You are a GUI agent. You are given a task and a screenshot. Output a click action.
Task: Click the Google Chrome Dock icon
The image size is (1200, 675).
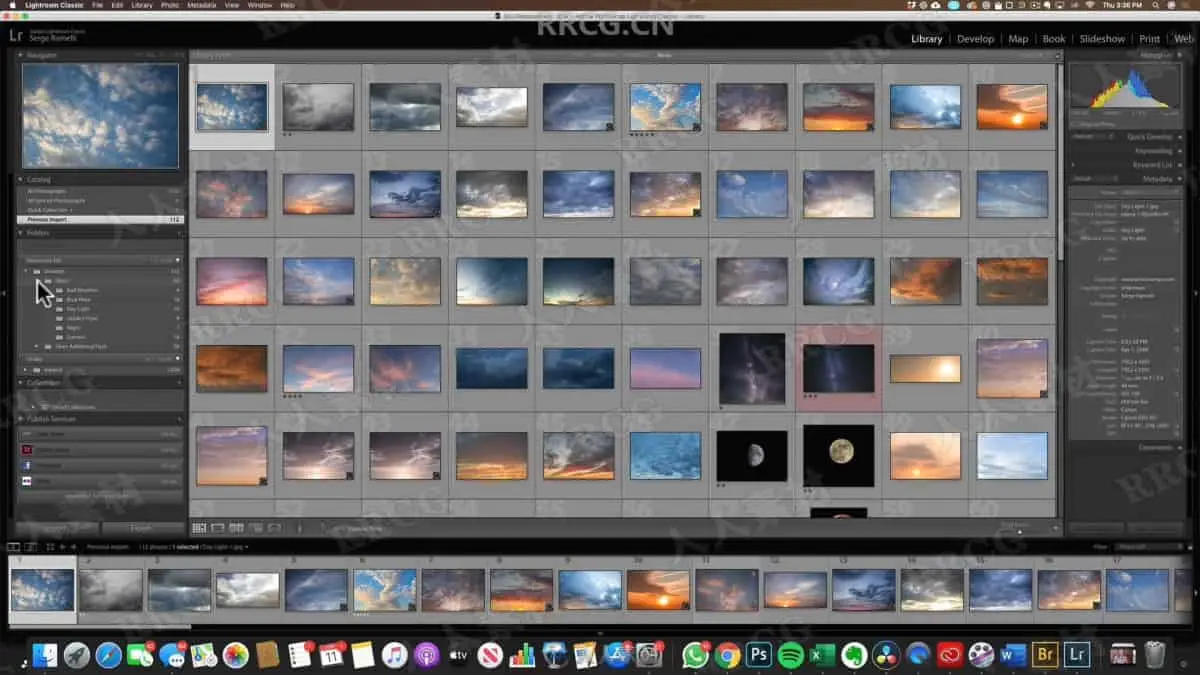tap(727, 655)
